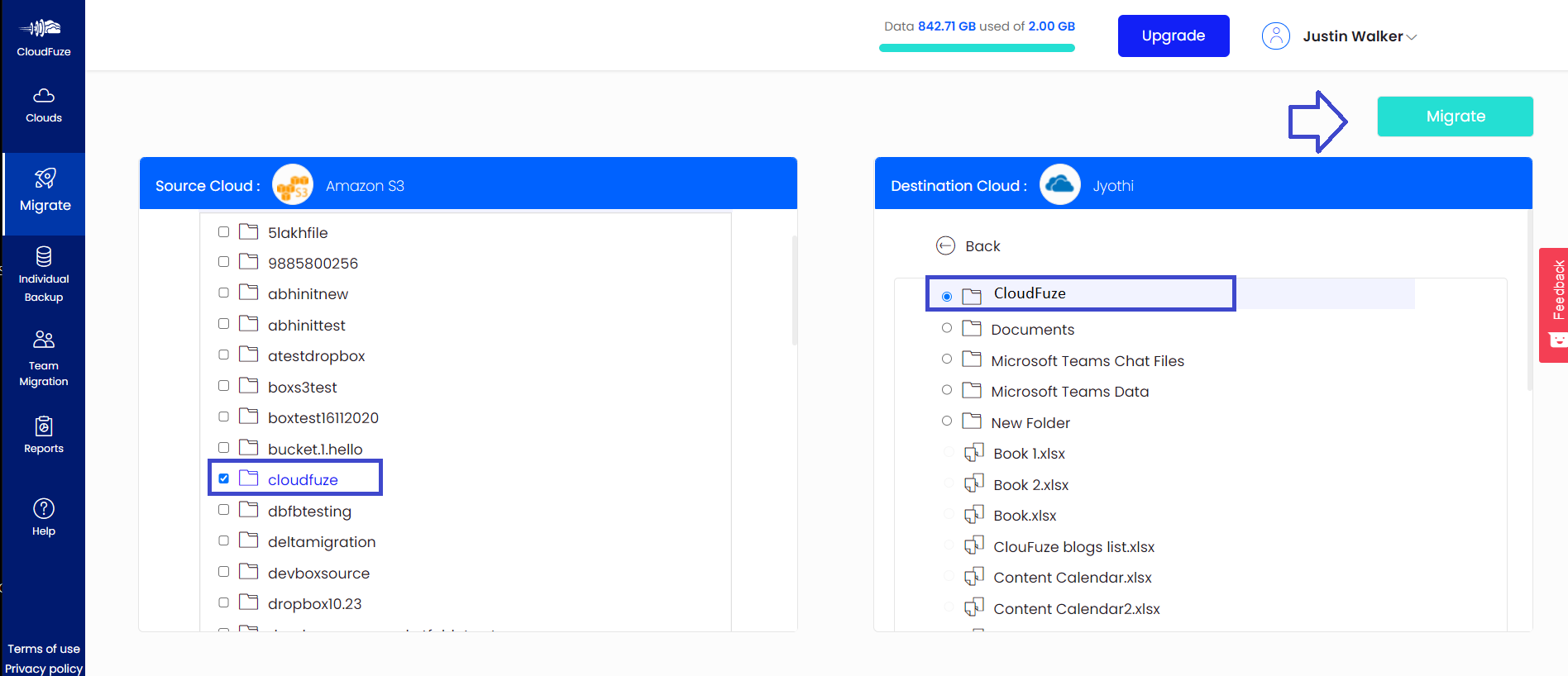Check the dropbox10.23 folder checkbox
This screenshot has height=676, width=1568.
223,602
